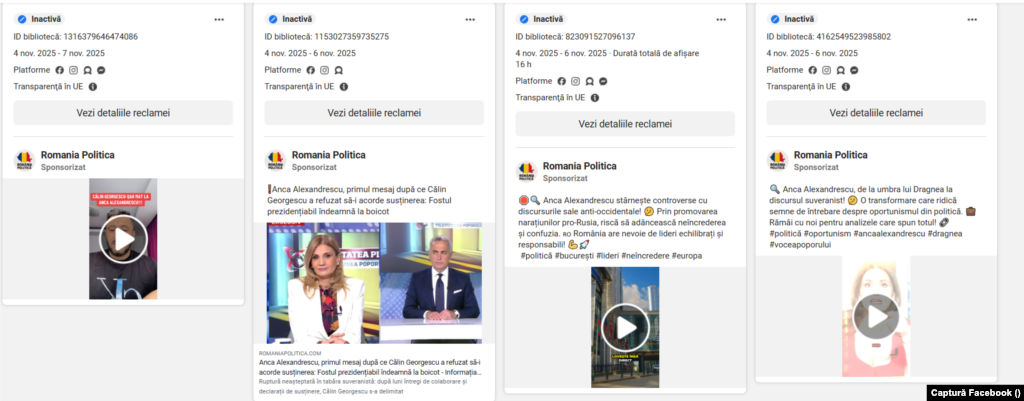
Task: Click Instagram platform icon on ad 1153027359735275
Action: (325, 70)
